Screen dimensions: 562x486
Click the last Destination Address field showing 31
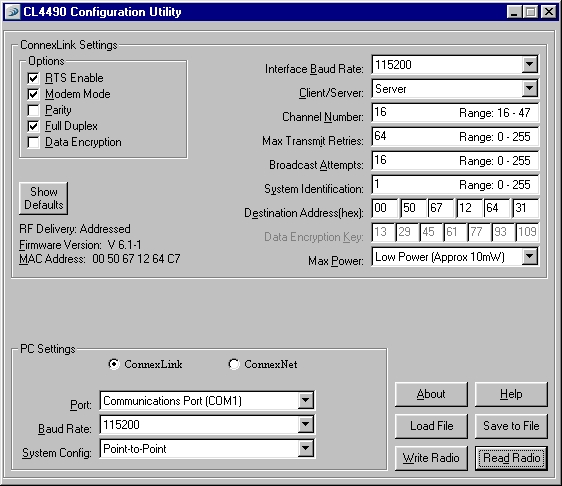tap(525, 208)
